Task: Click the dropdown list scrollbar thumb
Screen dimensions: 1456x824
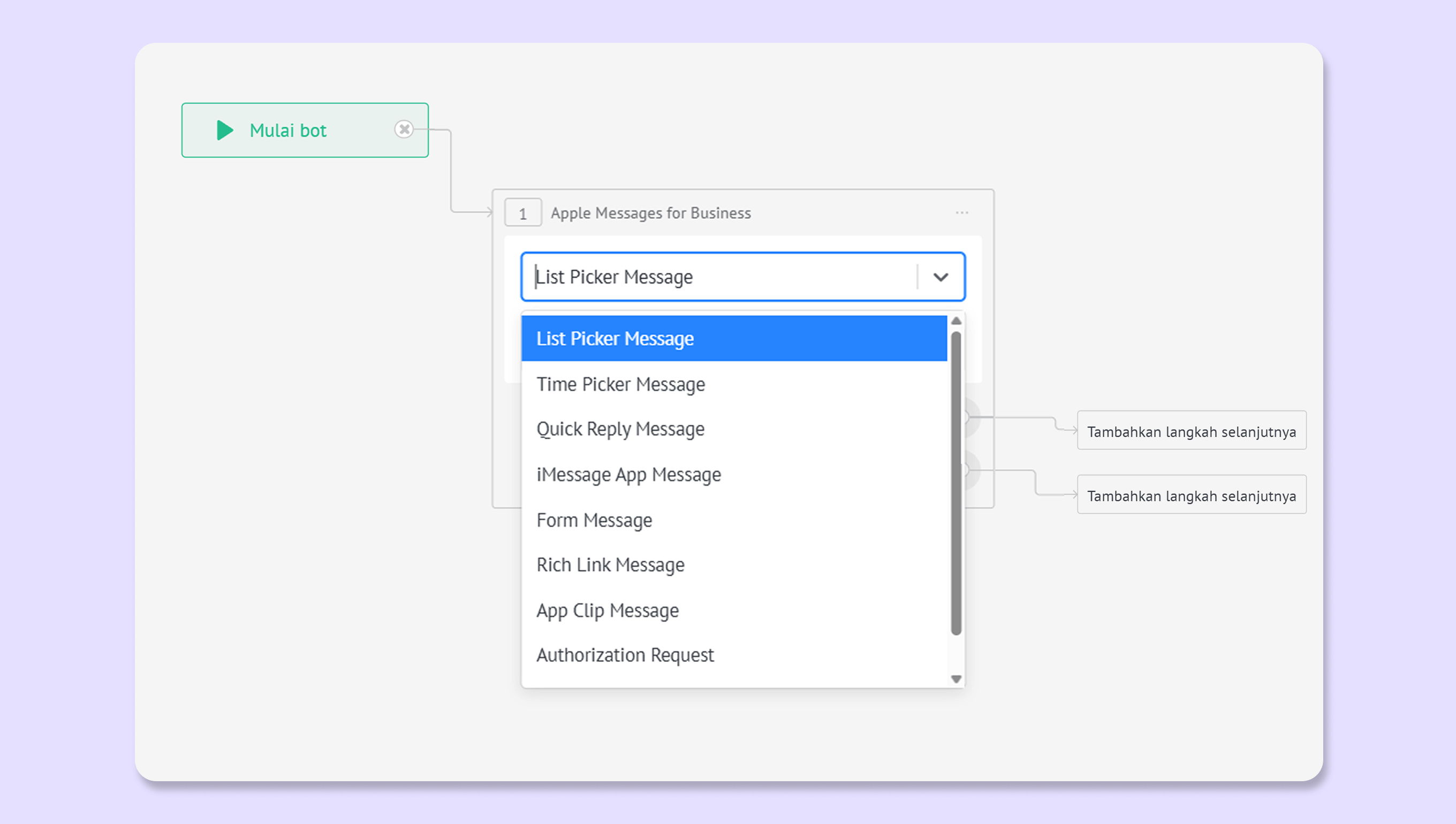Action: pyautogui.click(x=956, y=484)
